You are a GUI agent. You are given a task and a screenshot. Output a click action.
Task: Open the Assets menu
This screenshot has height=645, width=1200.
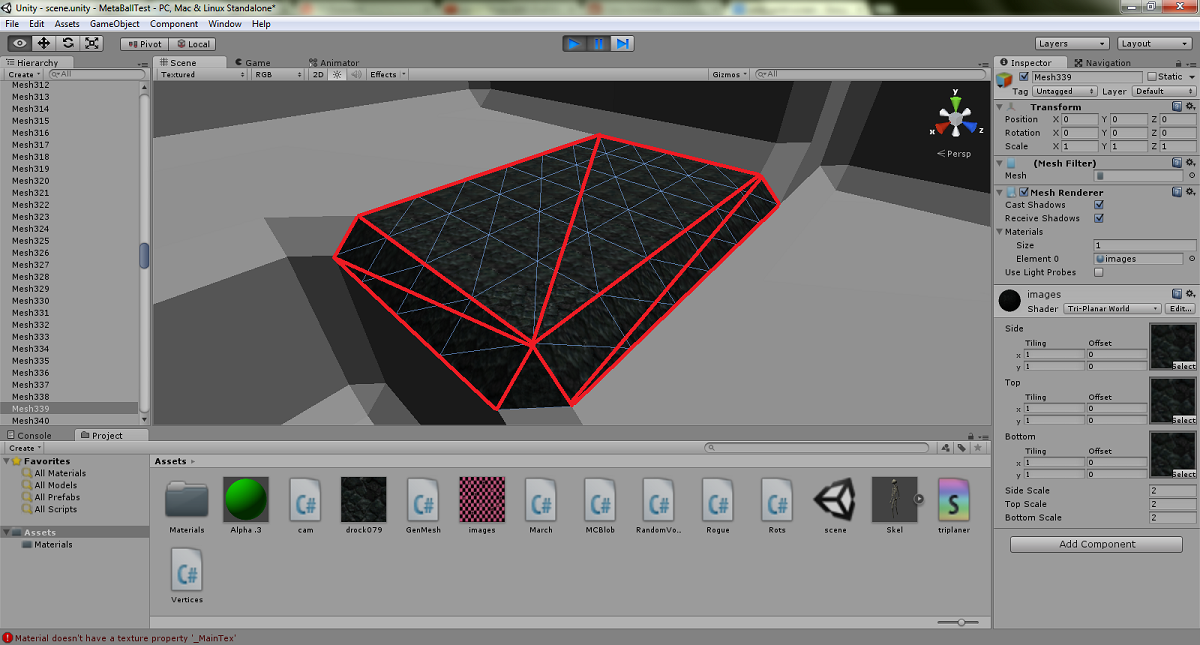pos(67,23)
